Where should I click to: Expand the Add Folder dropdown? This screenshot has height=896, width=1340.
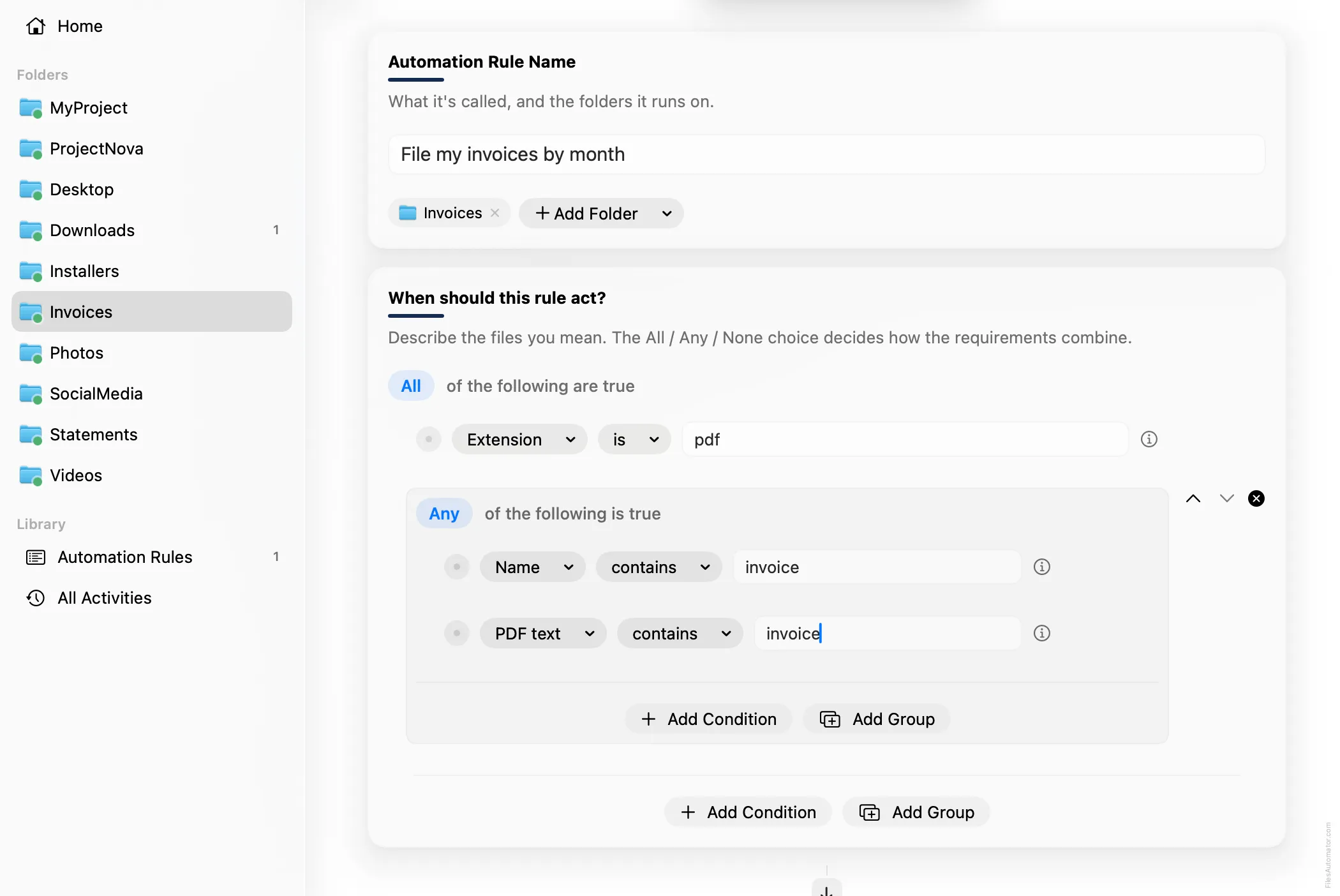pos(601,213)
